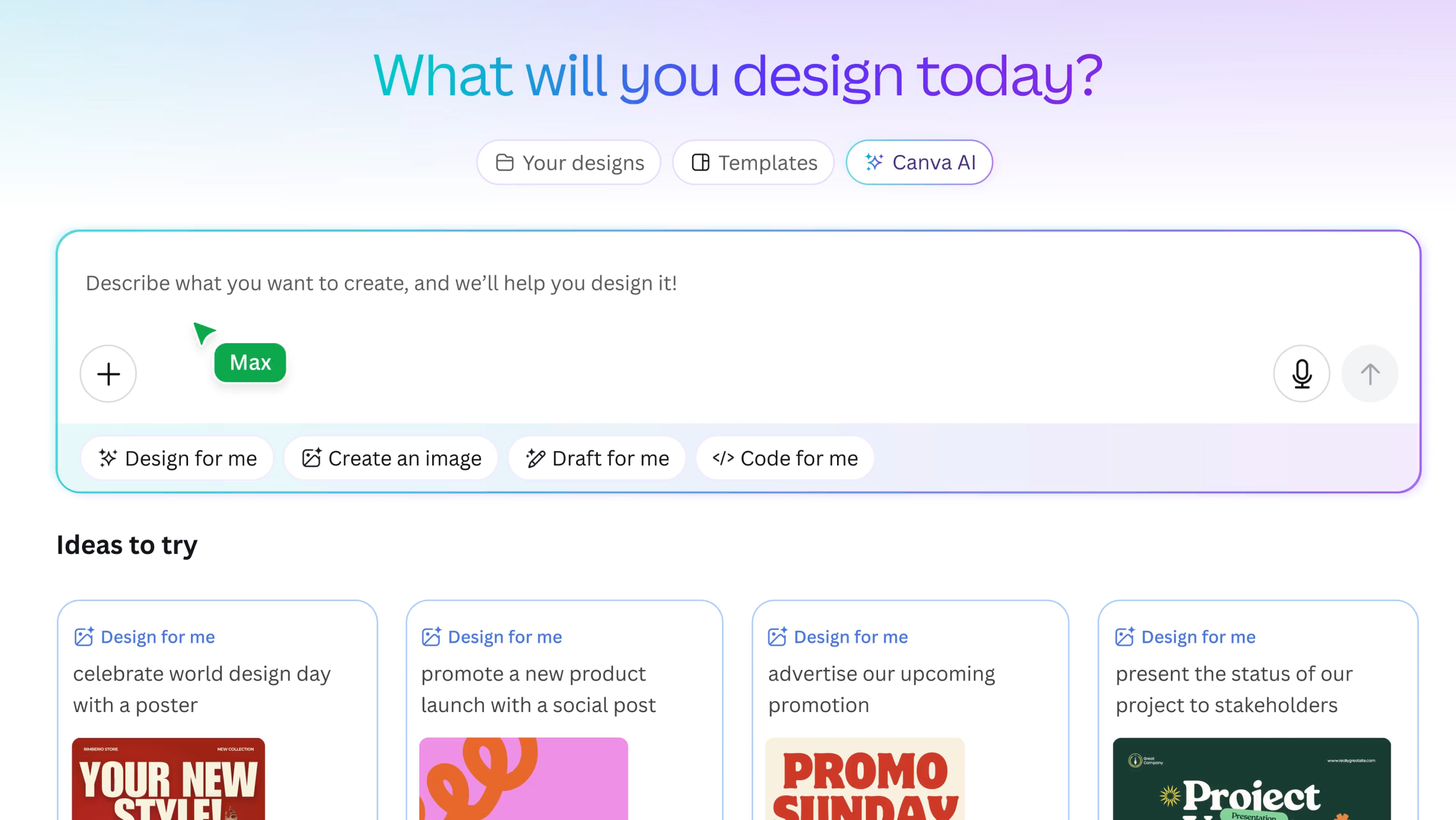This screenshot has width=1456, height=820.
Task: Choose the Design for me prompt chip
Action: 177,458
